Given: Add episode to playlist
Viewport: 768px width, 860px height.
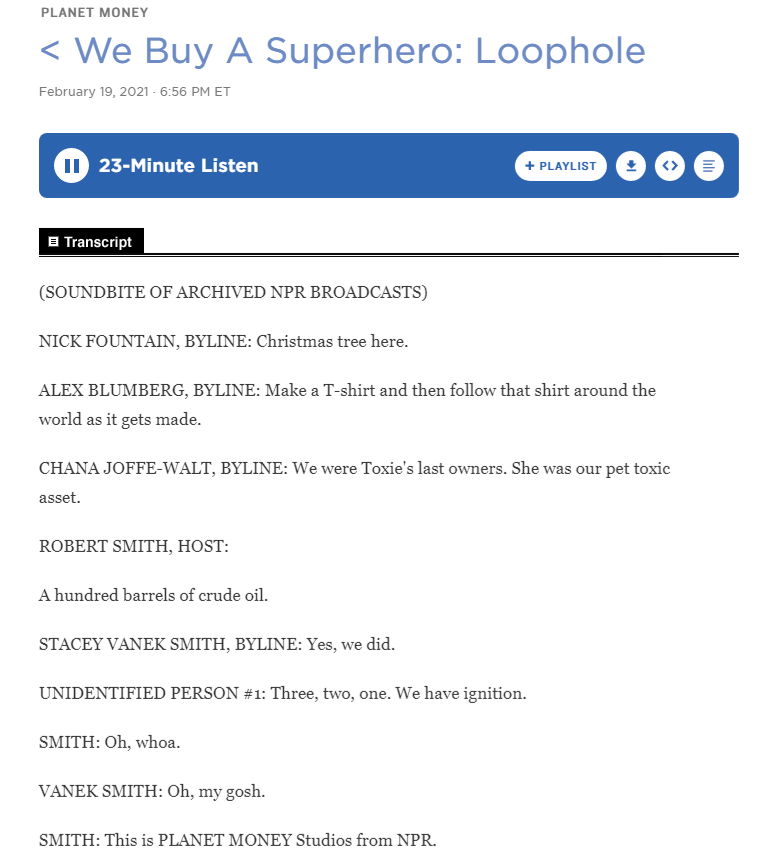Looking at the screenshot, I should [x=561, y=166].
